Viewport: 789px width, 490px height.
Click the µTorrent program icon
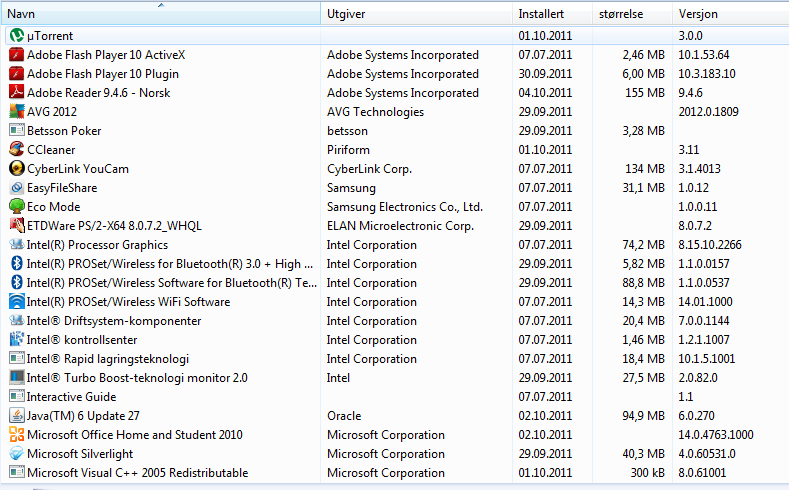pos(16,36)
